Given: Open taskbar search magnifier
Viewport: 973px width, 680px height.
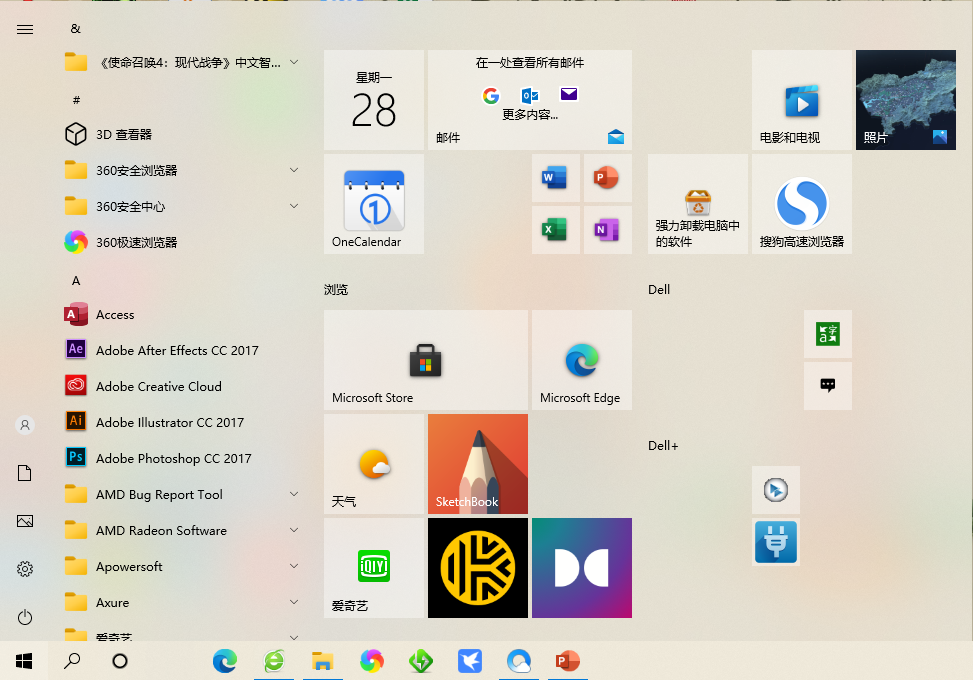Looking at the screenshot, I should [72, 661].
